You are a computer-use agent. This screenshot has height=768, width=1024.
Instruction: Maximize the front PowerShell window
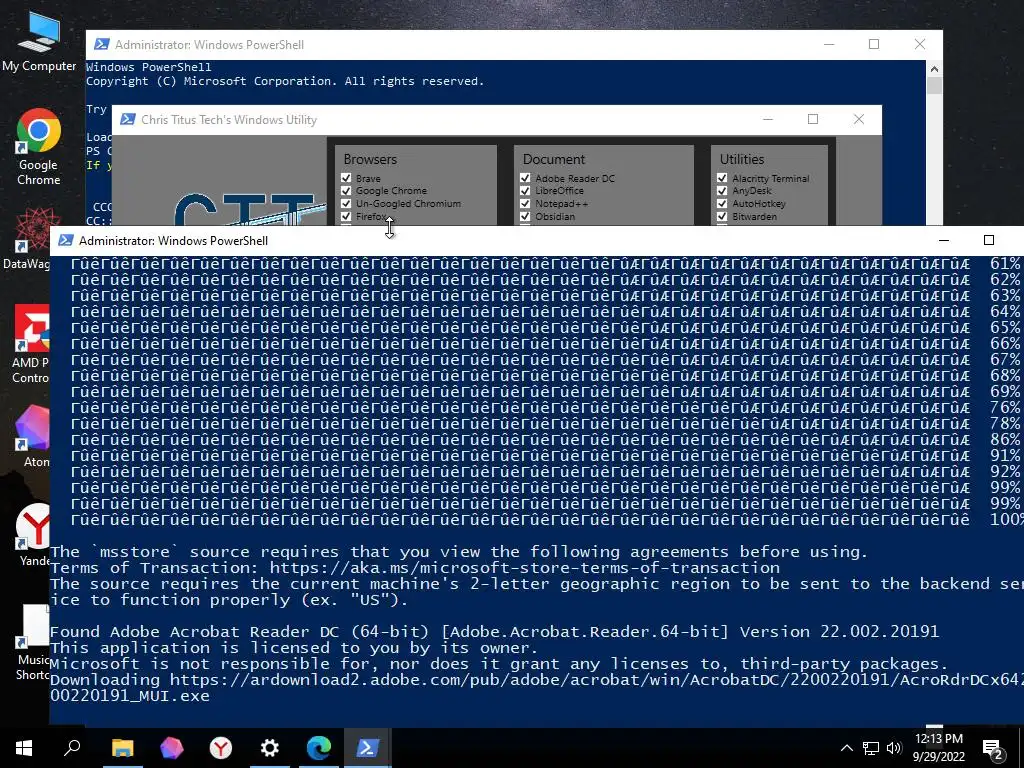point(989,240)
